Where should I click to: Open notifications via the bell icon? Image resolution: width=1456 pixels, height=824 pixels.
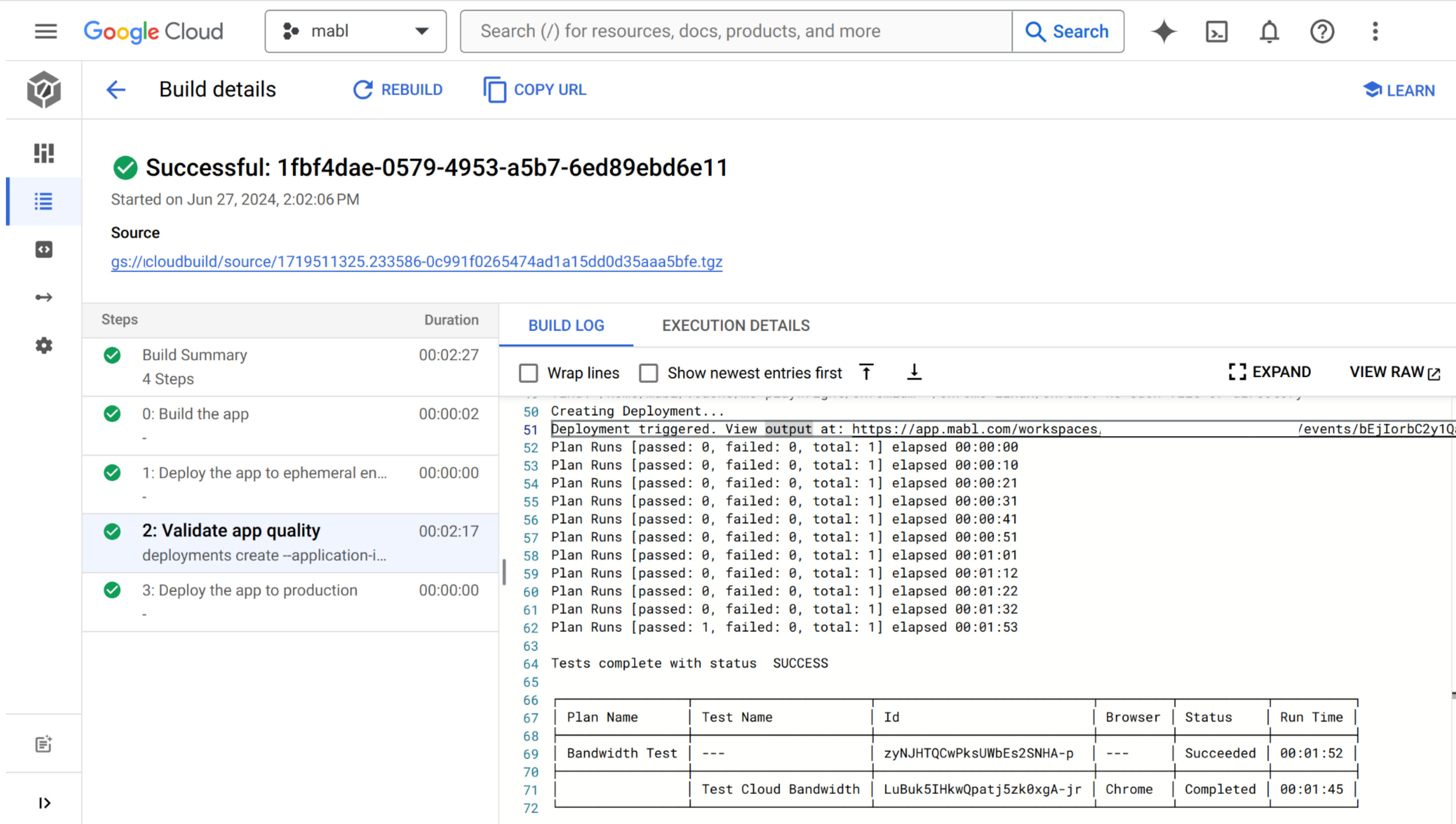1269,31
